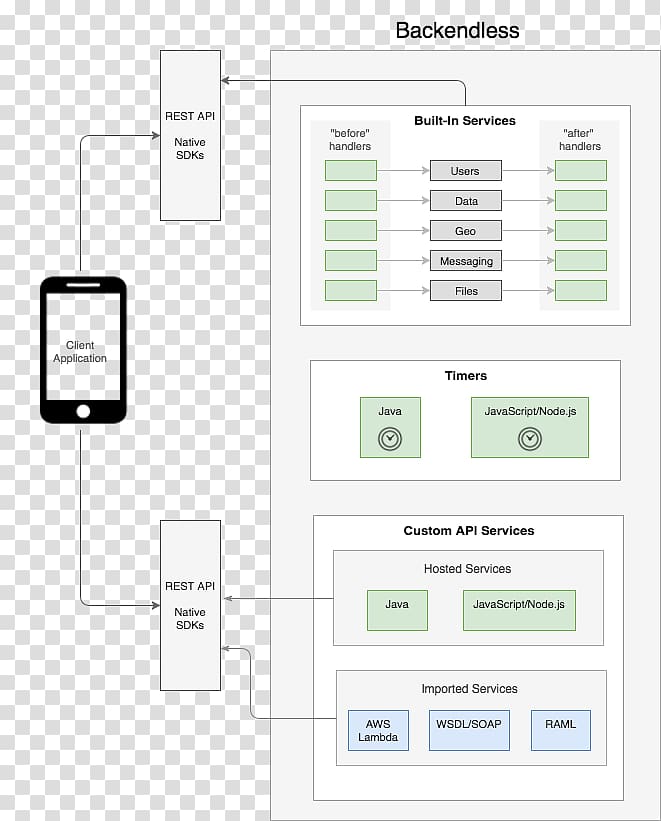Image resolution: width=661 pixels, height=821 pixels.
Task: Click the clock icon in JavaScript/Node.js timer
Action: pos(530,439)
